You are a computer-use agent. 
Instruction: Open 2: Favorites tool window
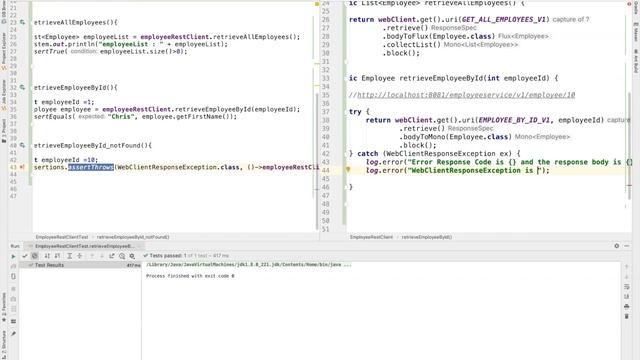4,306
